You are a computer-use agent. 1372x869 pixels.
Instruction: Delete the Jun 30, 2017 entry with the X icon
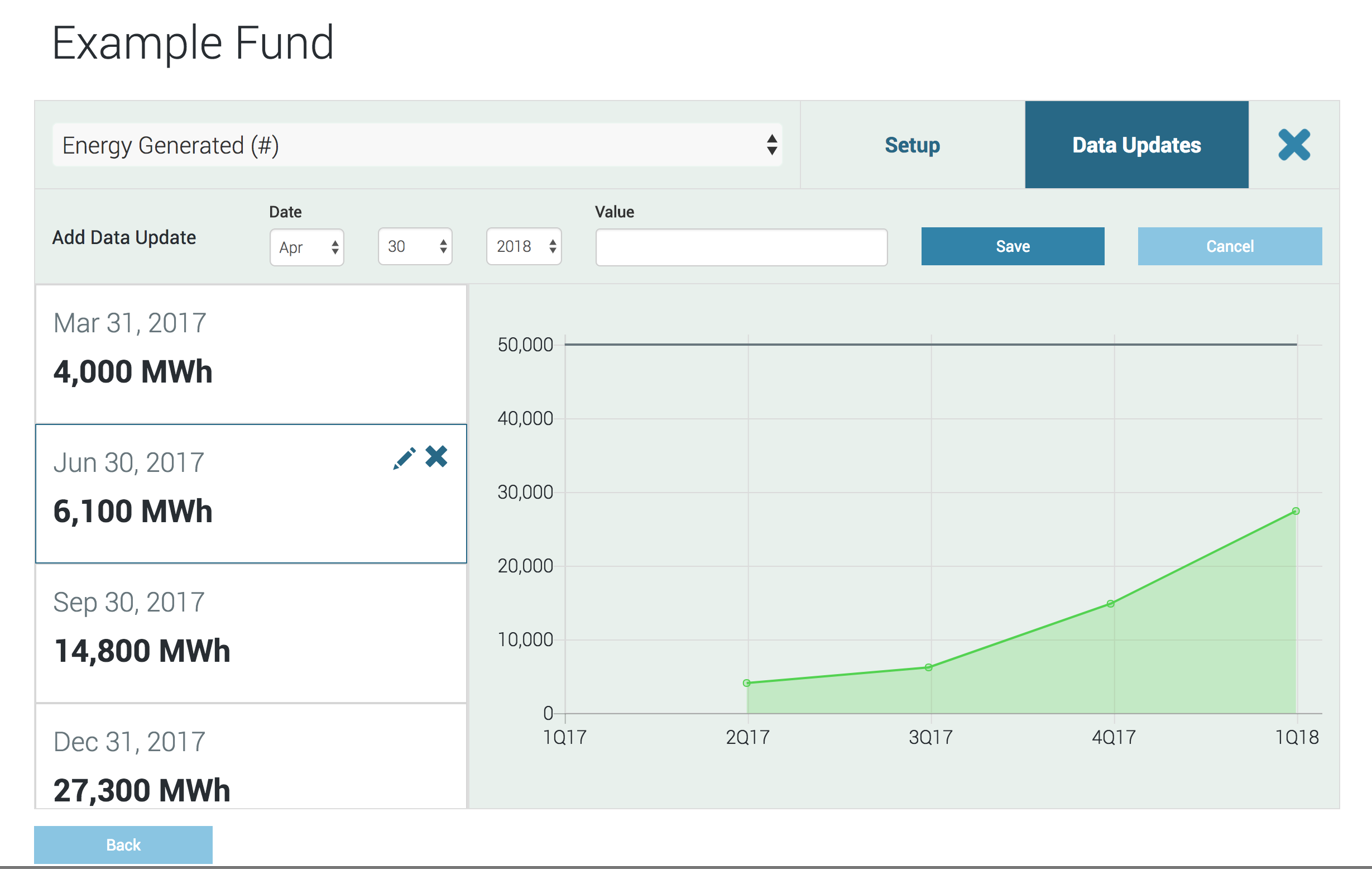(436, 457)
